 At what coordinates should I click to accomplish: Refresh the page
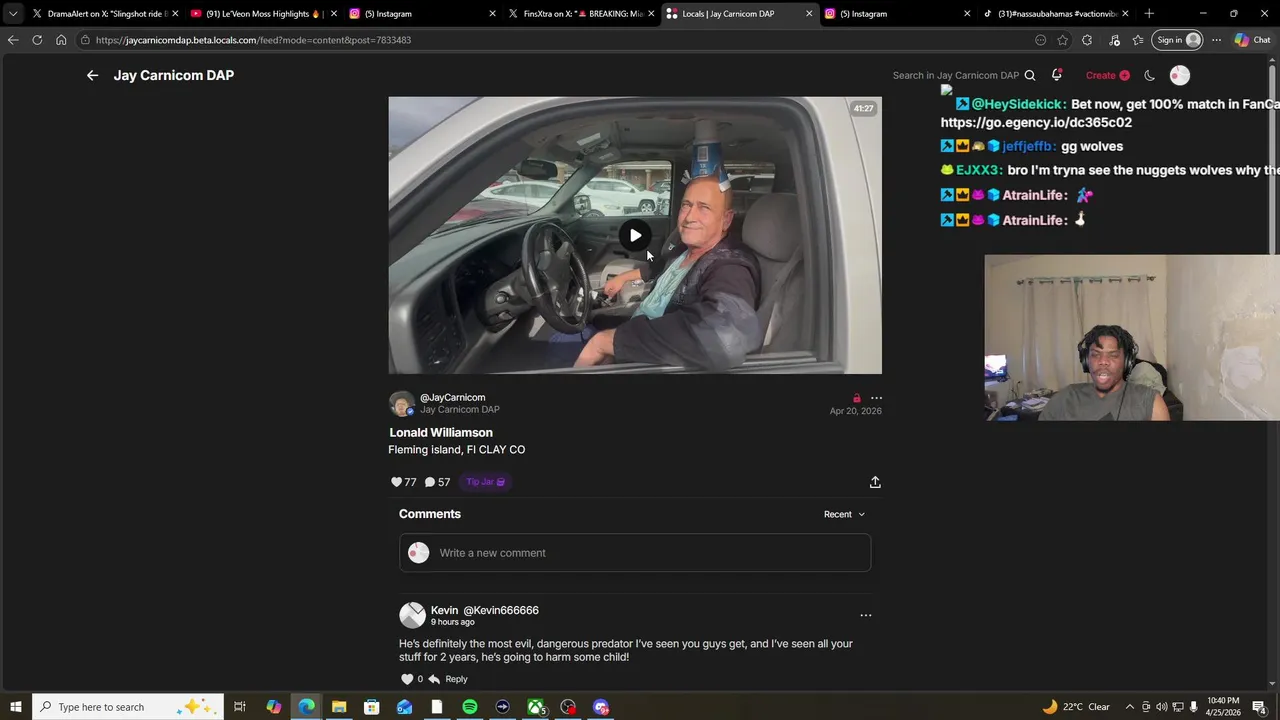pyautogui.click(x=37, y=40)
